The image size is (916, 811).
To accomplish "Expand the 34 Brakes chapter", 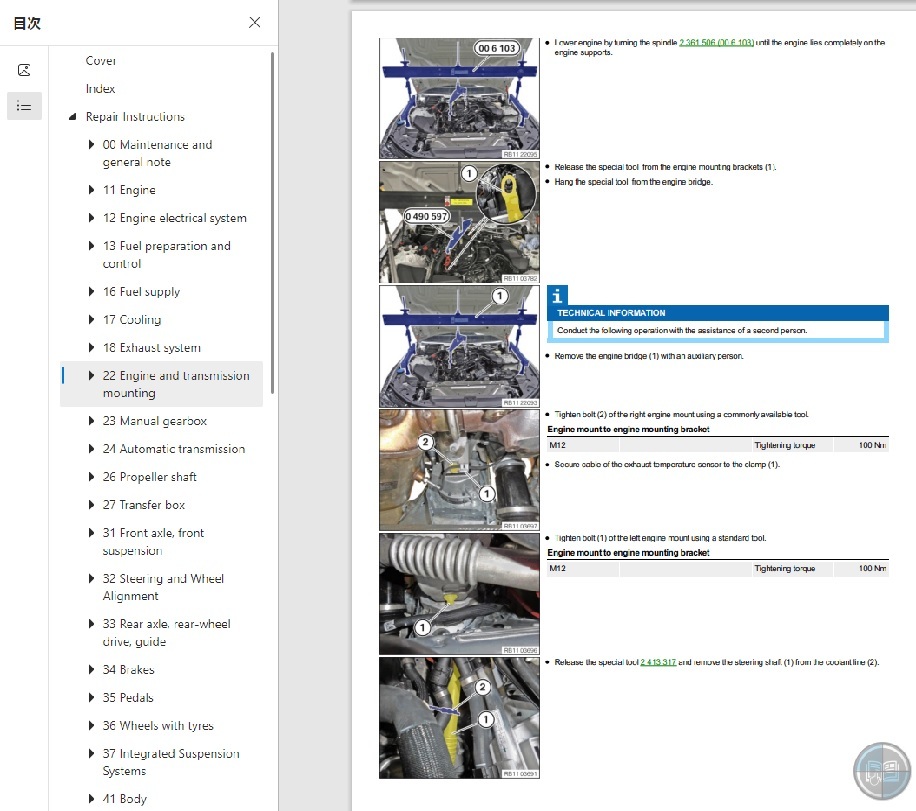I will [92, 669].
